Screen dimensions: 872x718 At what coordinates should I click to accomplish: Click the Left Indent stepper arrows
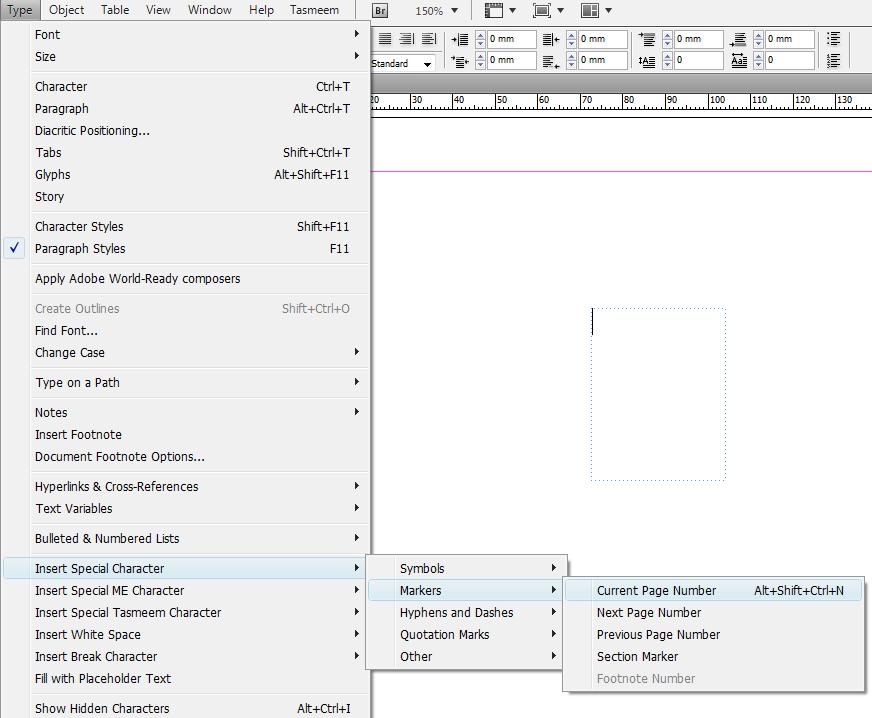pyautogui.click(x=480, y=39)
